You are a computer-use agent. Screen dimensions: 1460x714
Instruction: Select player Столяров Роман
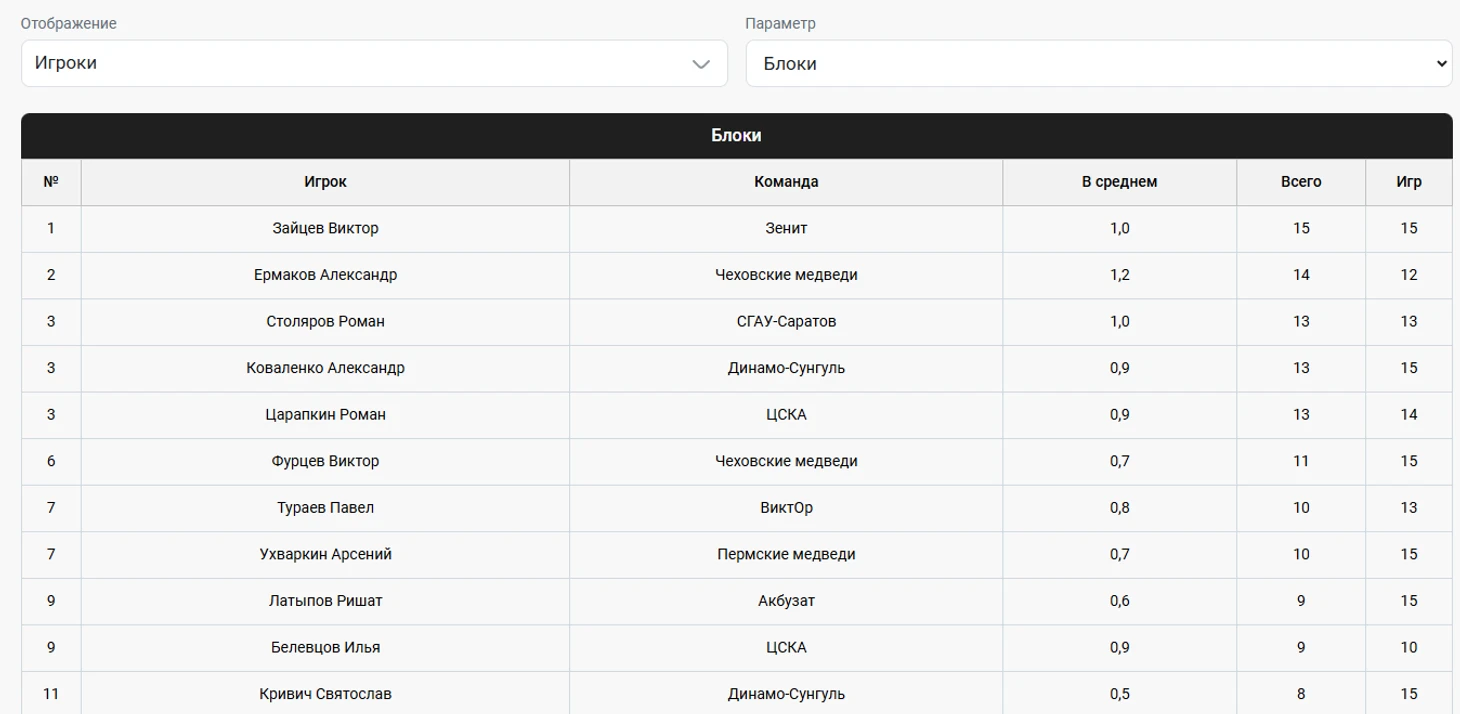(326, 322)
